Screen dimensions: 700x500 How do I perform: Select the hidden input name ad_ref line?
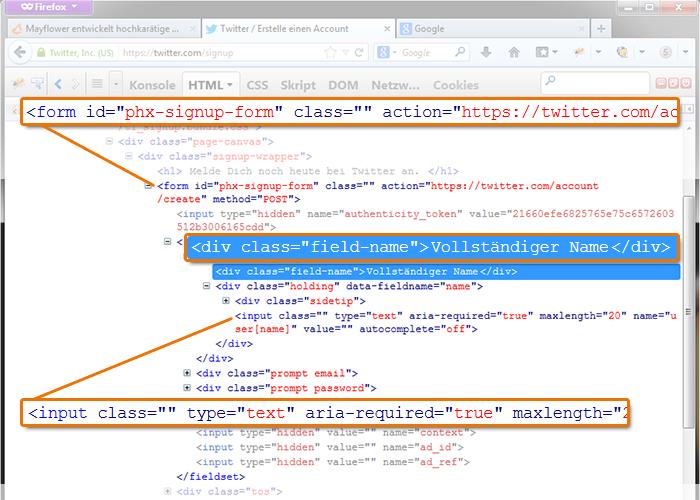pyautogui.click(x=333, y=462)
